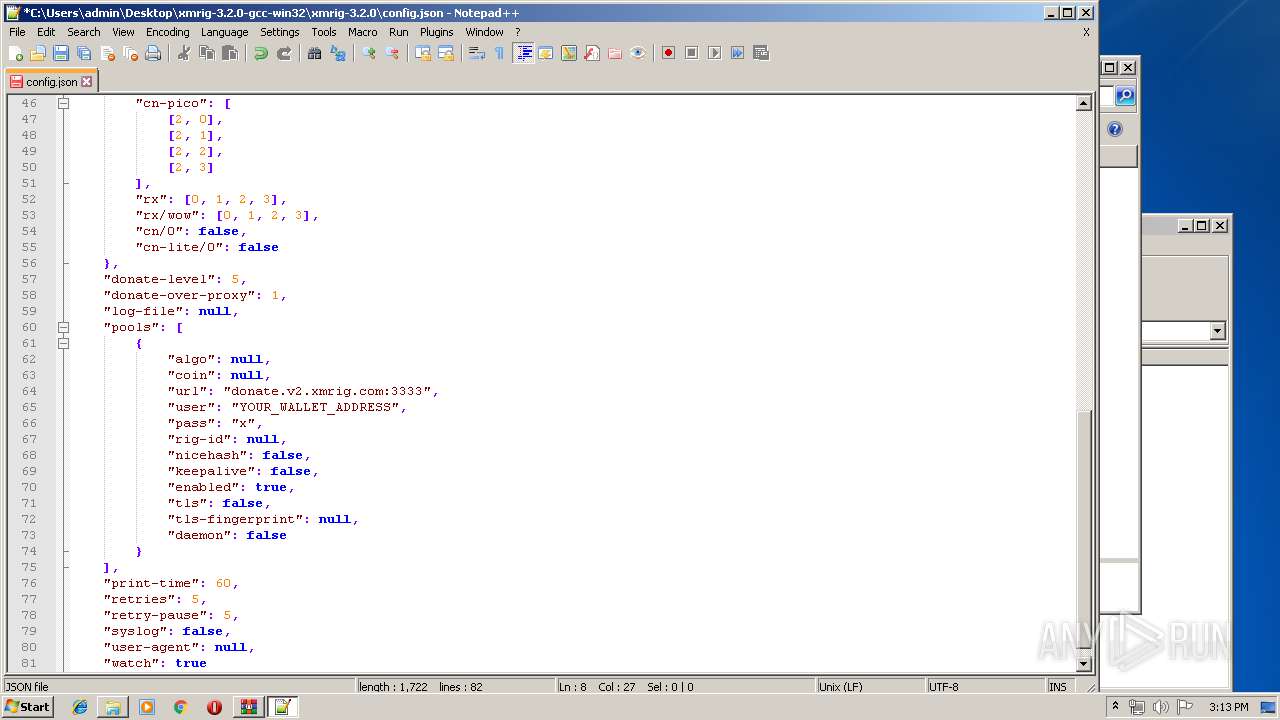Collapse the fold at line 61

[64, 343]
